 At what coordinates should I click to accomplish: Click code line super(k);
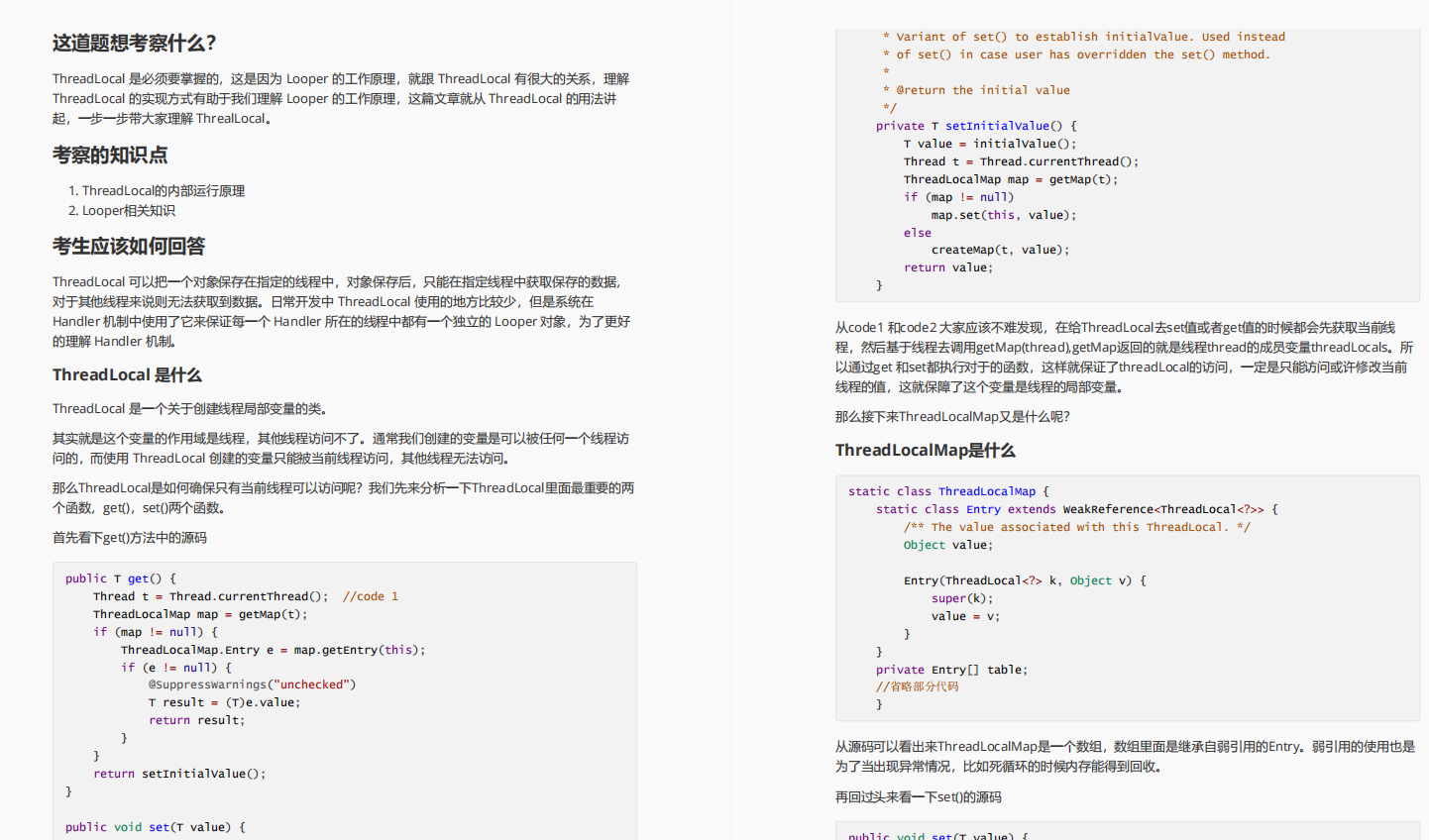(x=962, y=598)
